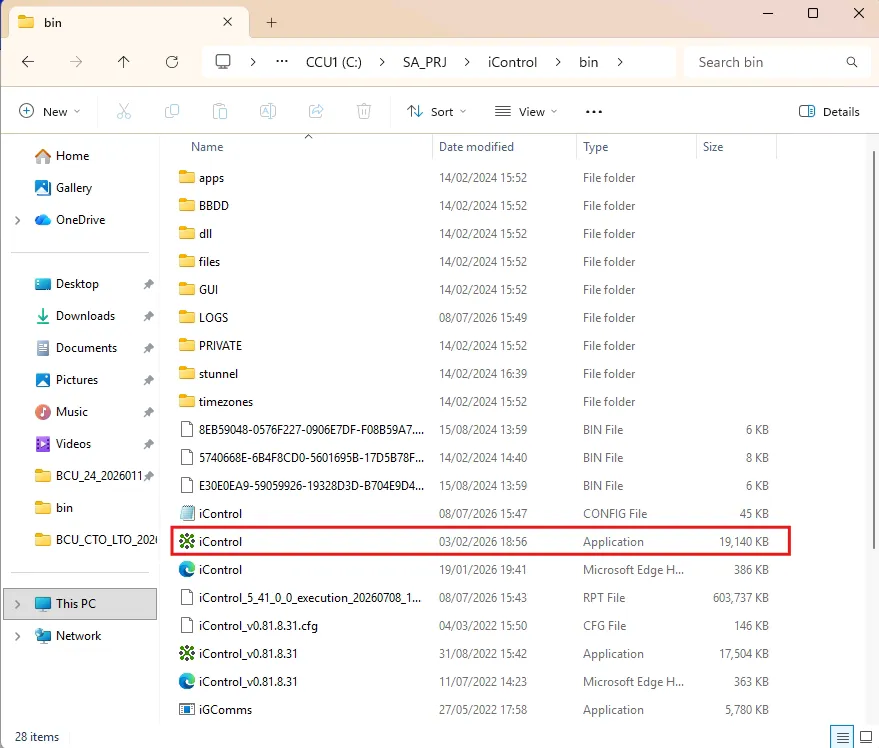879x748 pixels.
Task: Select the stunnel folder
Action: coord(474,374)
